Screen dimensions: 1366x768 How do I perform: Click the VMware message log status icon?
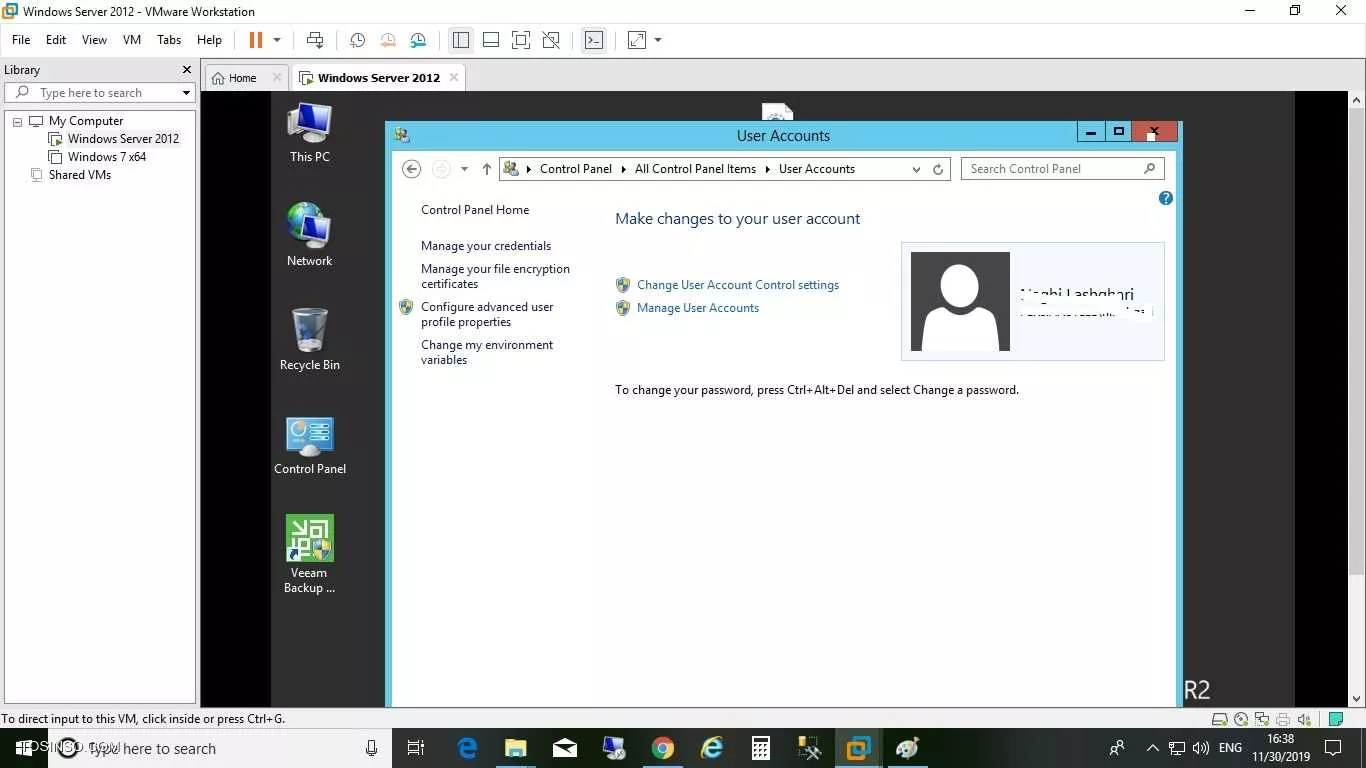pos(1336,719)
